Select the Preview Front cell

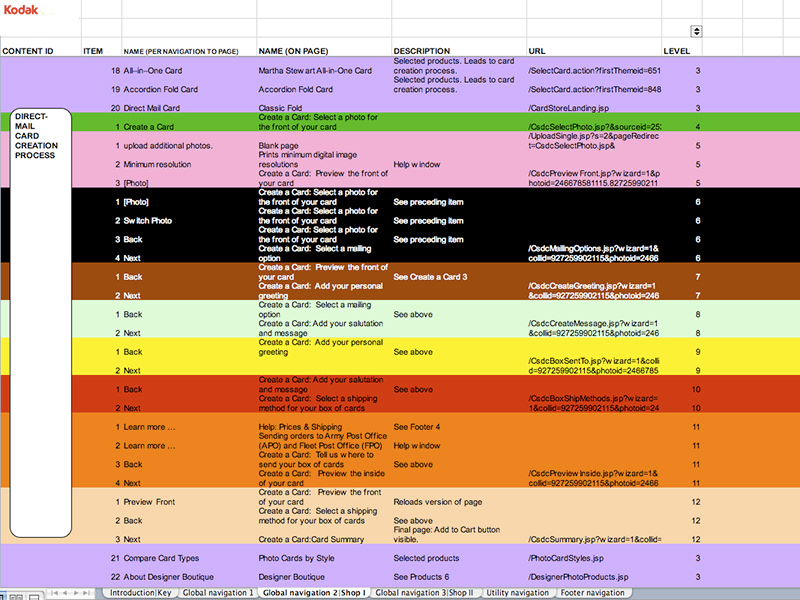[149, 502]
